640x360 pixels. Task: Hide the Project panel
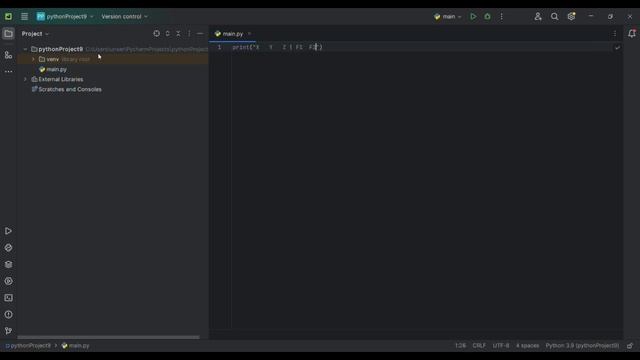coord(200,33)
